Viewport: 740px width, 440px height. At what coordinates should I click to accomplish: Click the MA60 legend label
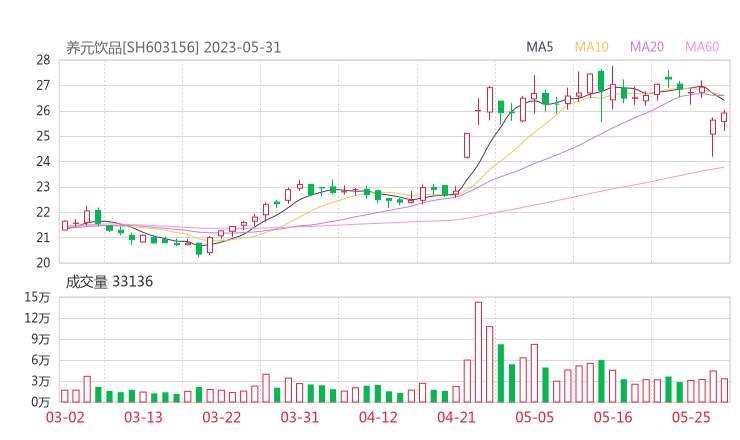tap(702, 47)
